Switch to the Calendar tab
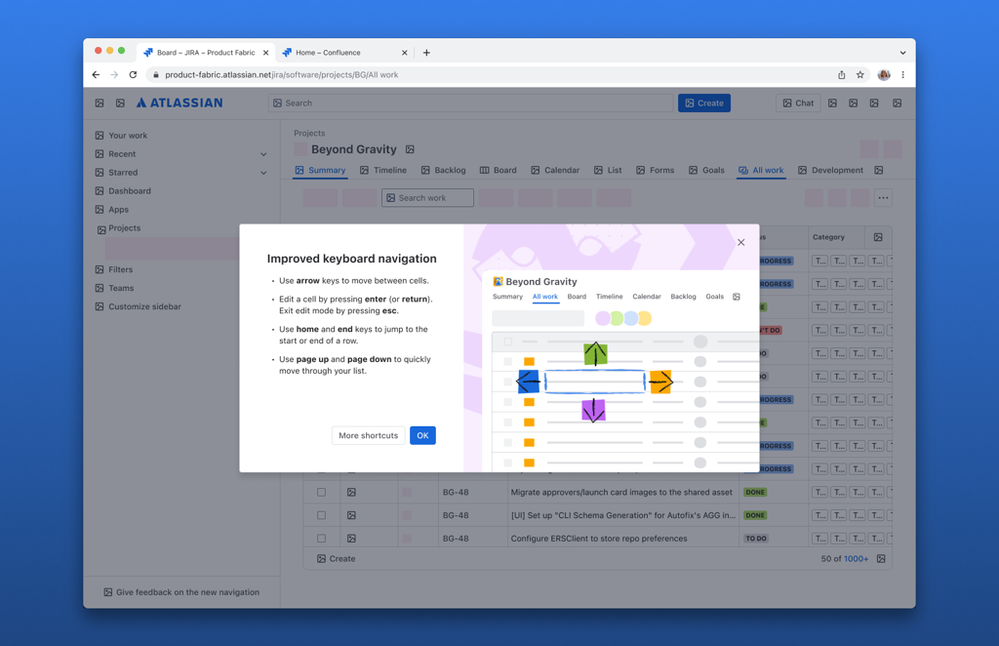 [x=555, y=170]
